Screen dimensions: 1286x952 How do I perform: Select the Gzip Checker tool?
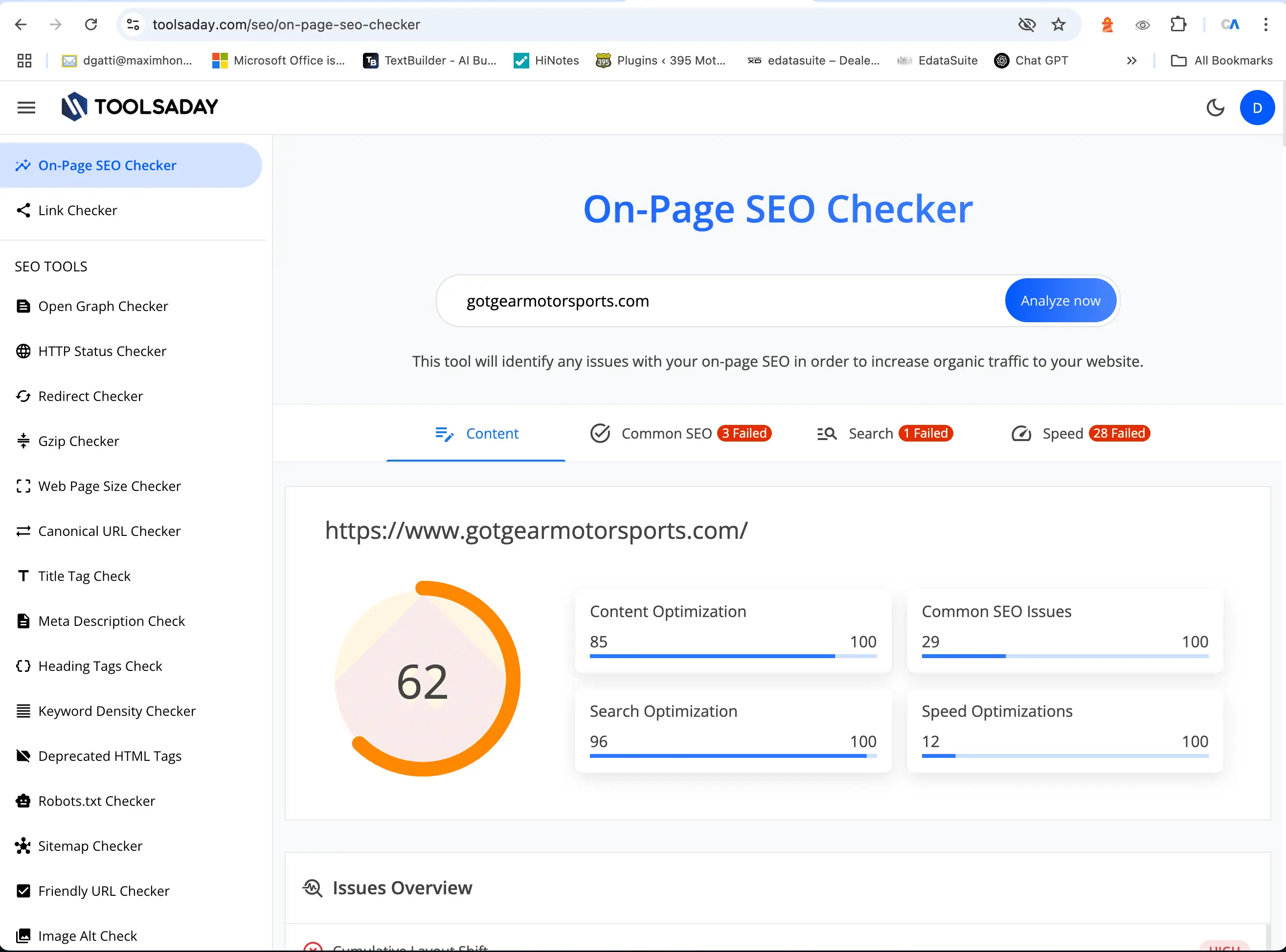coord(78,441)
